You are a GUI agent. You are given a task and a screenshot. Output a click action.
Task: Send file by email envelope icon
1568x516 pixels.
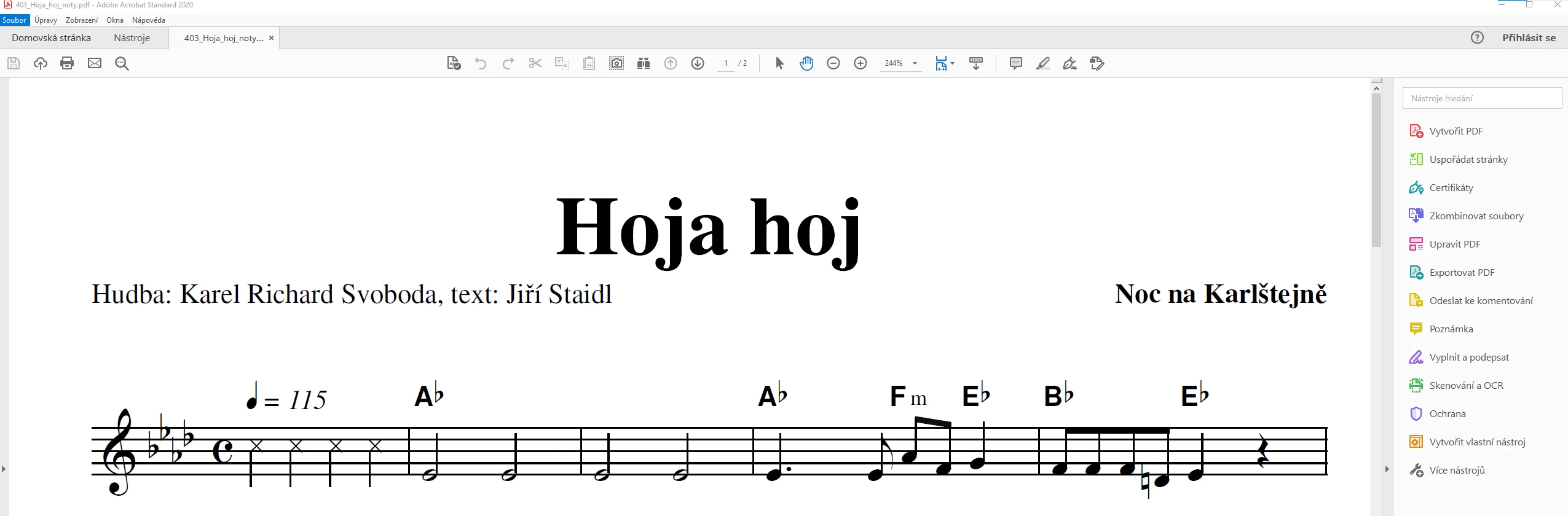coord(95,63)
